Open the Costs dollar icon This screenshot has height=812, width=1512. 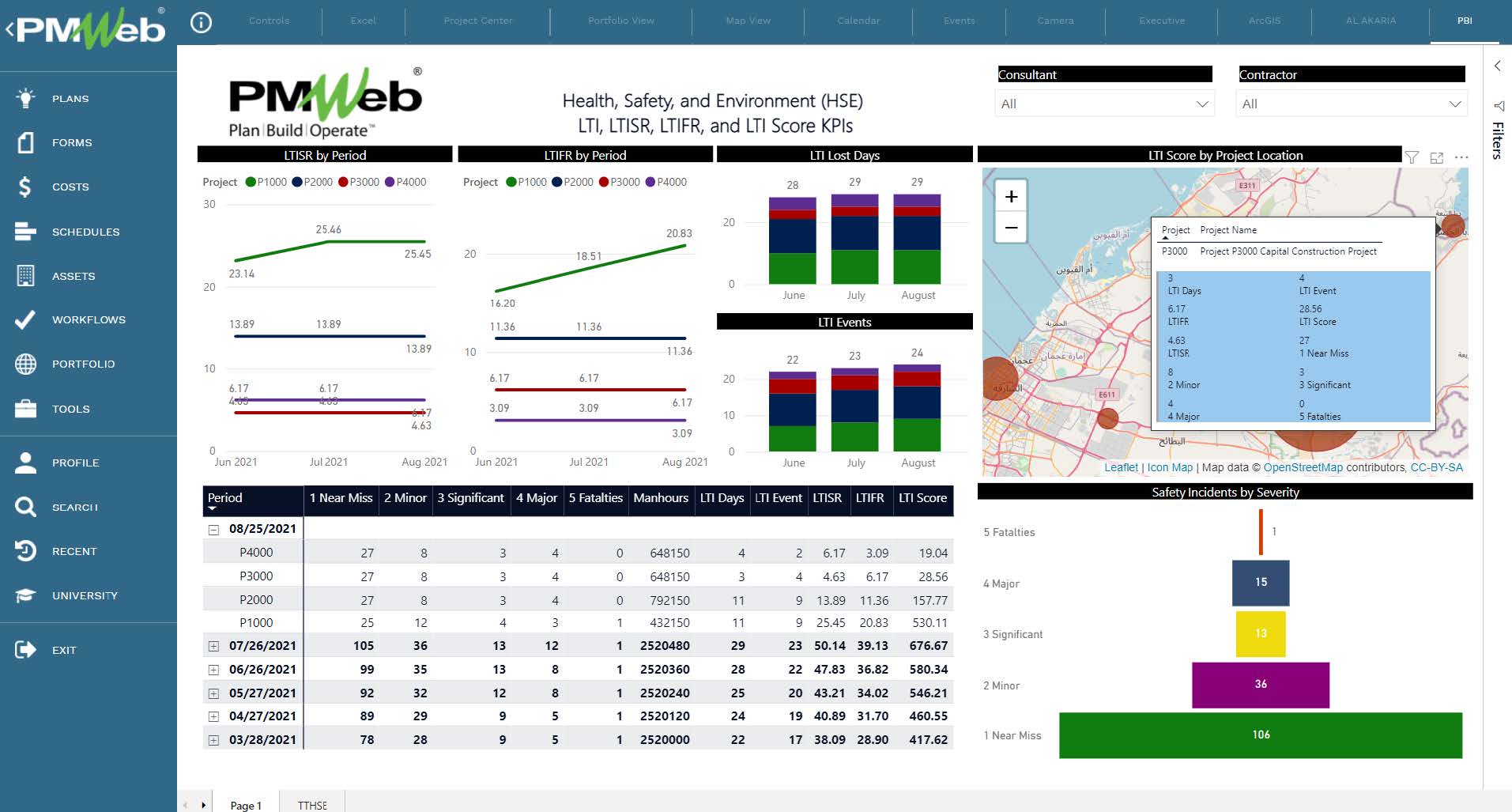point(25,187)
